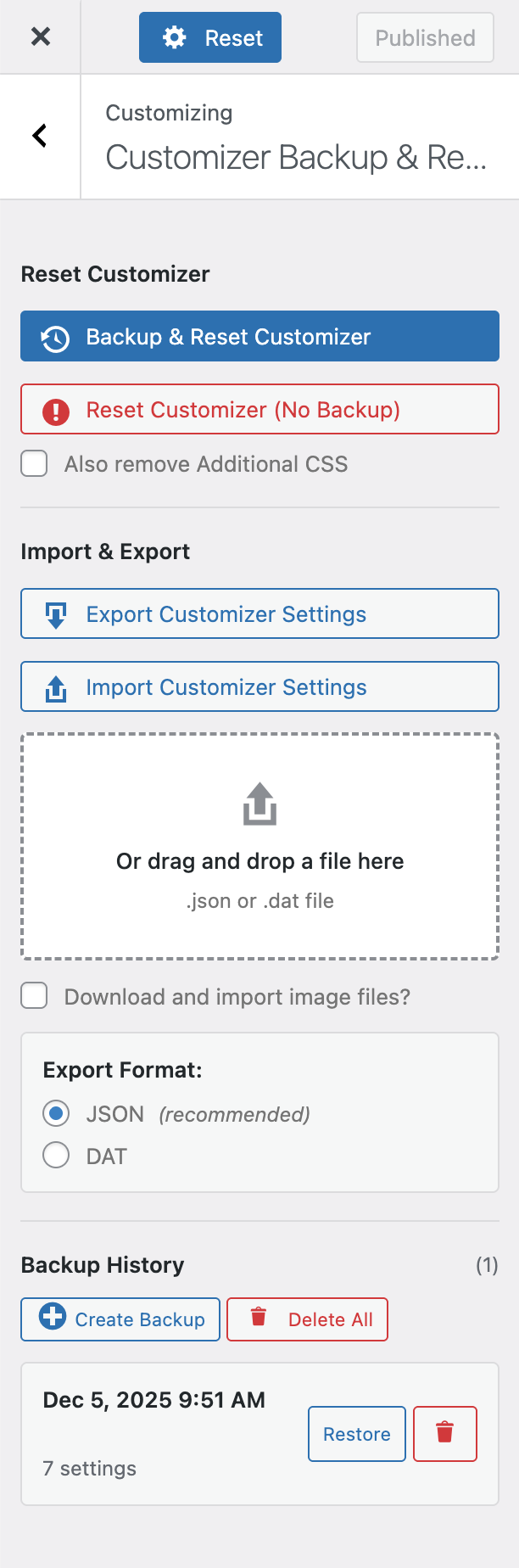Click the red warning icon for Reset (No Backup)
The height and width of the screenshot is (1568, 519).
[x=56, y=411]
